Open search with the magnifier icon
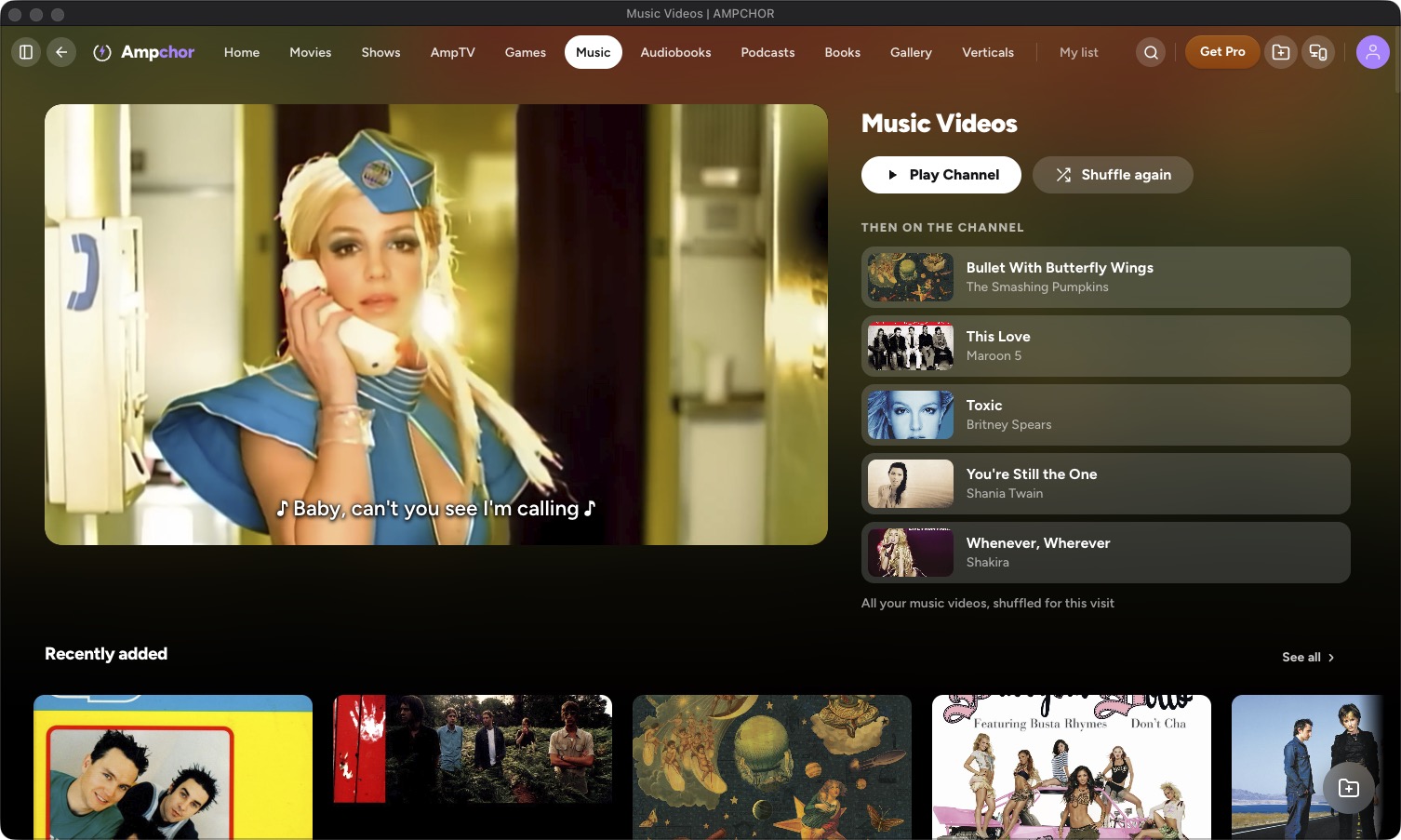 (x=1151, y=52)
